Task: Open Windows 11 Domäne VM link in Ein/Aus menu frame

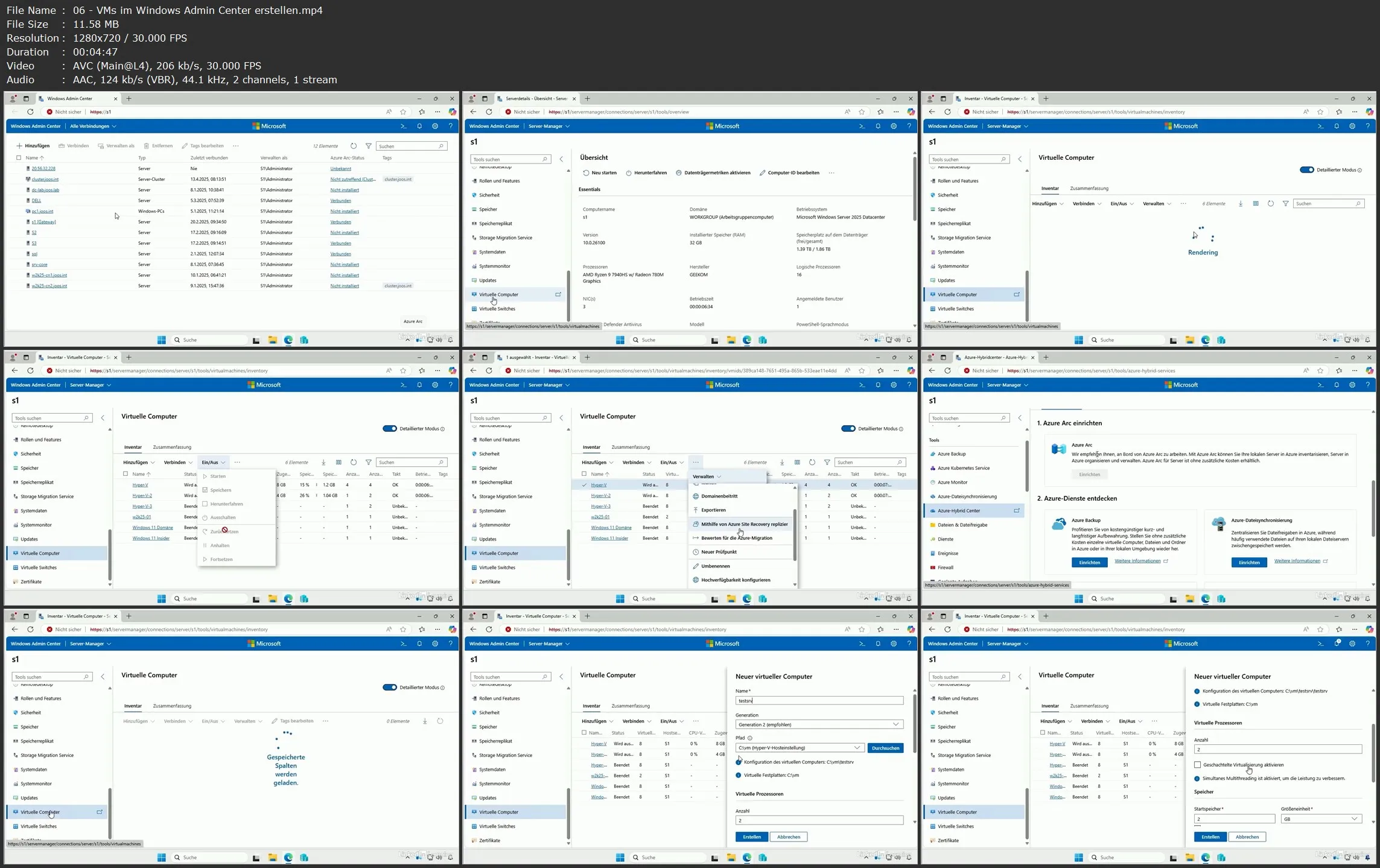Action: tap(153, 528)
